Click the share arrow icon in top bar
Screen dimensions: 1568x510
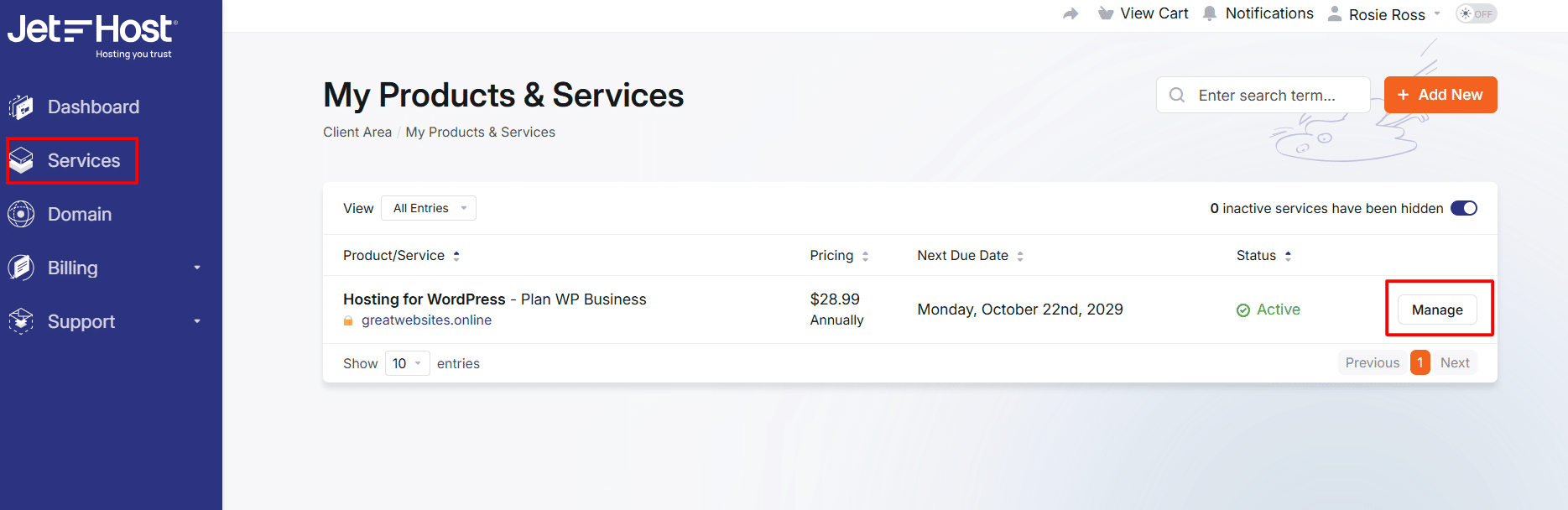coord(1071,13)
